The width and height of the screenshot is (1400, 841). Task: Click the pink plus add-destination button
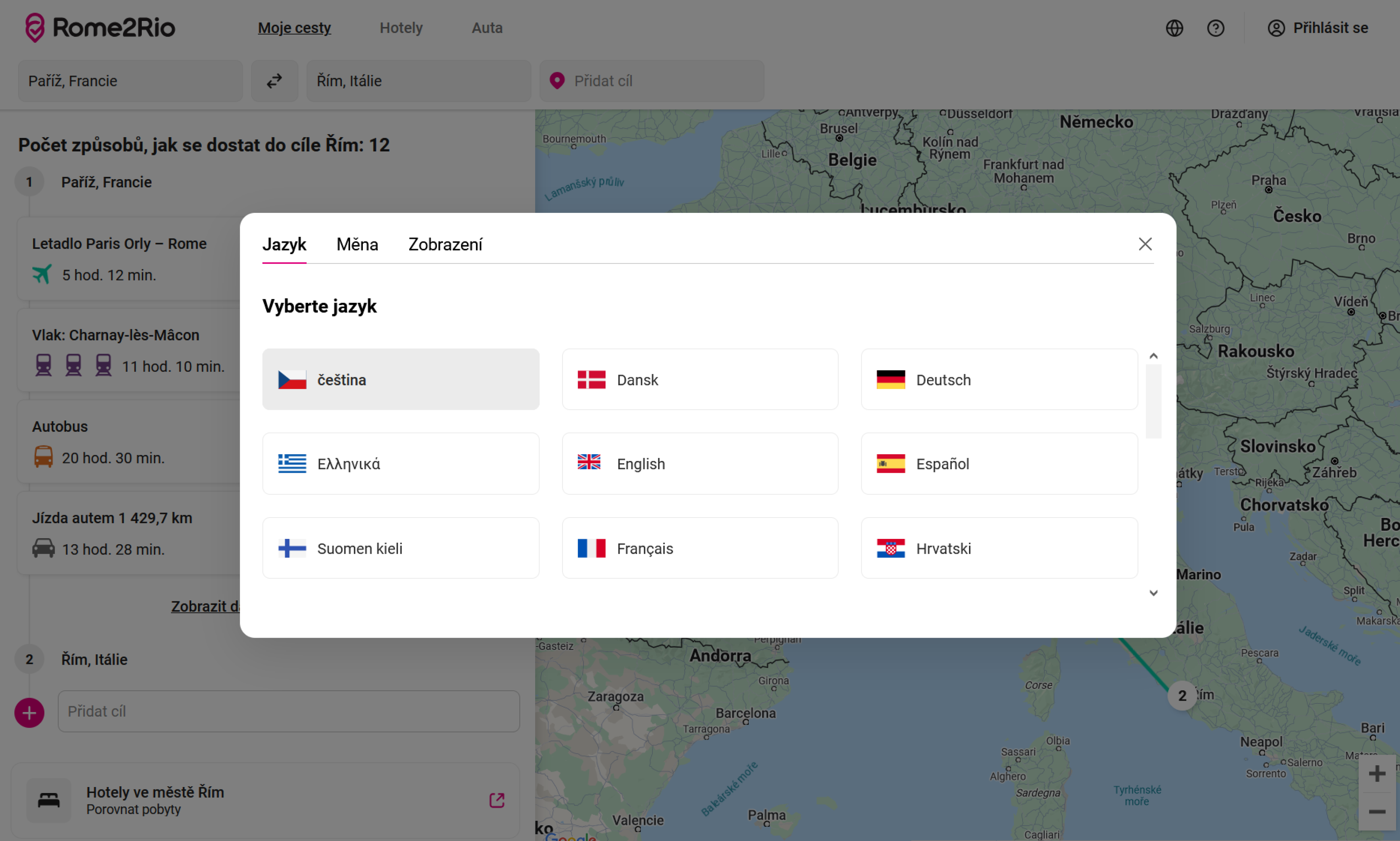click(29, 712)
